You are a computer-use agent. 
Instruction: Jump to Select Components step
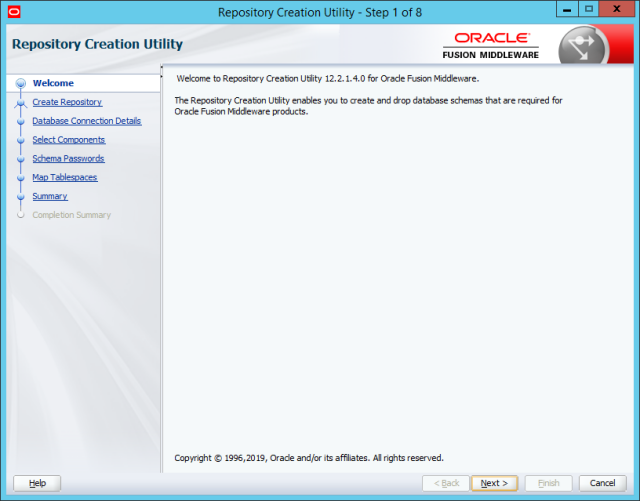(69, 140)
